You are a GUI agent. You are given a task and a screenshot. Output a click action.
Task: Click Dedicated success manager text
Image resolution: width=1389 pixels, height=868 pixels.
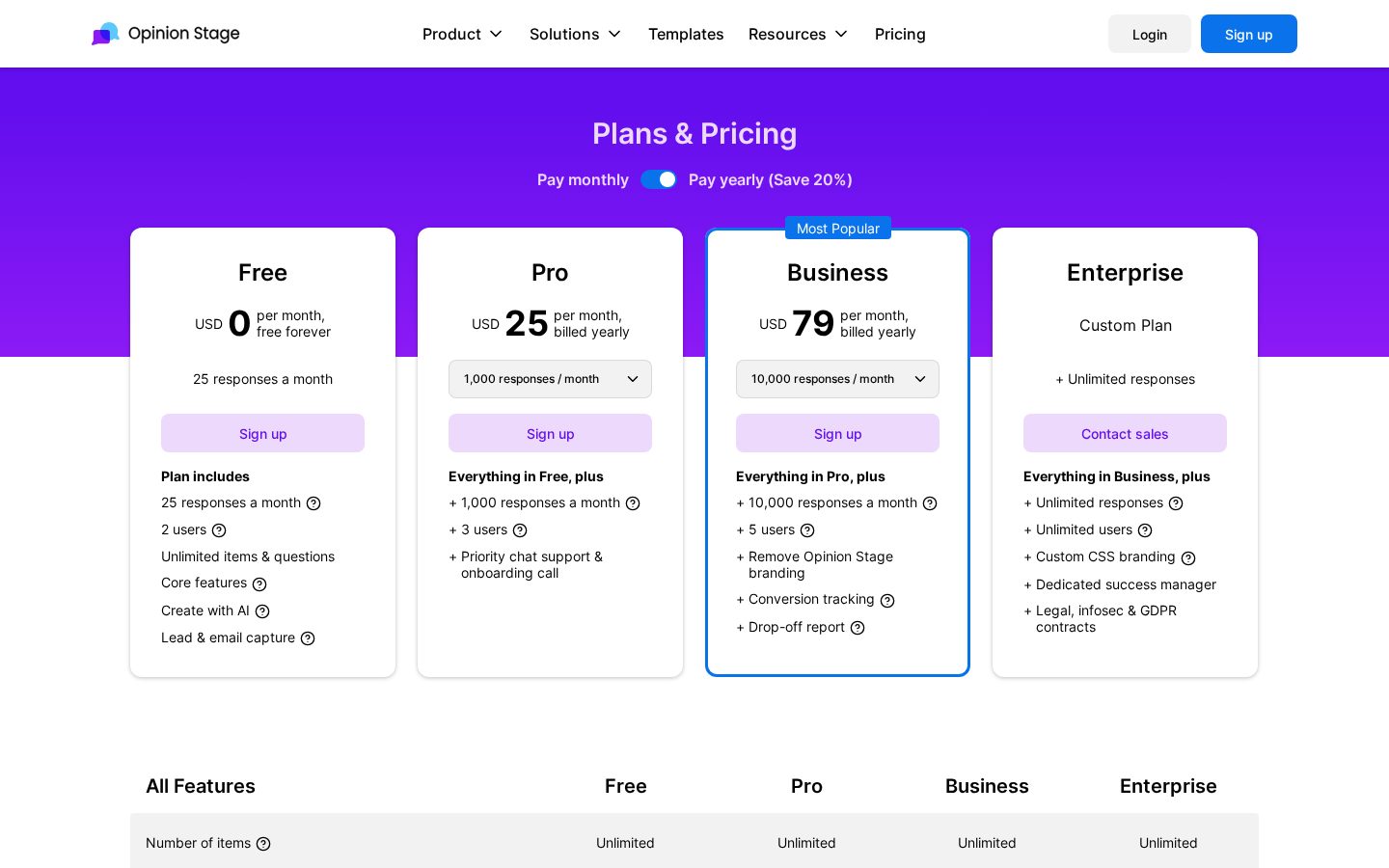point(1126,584)
